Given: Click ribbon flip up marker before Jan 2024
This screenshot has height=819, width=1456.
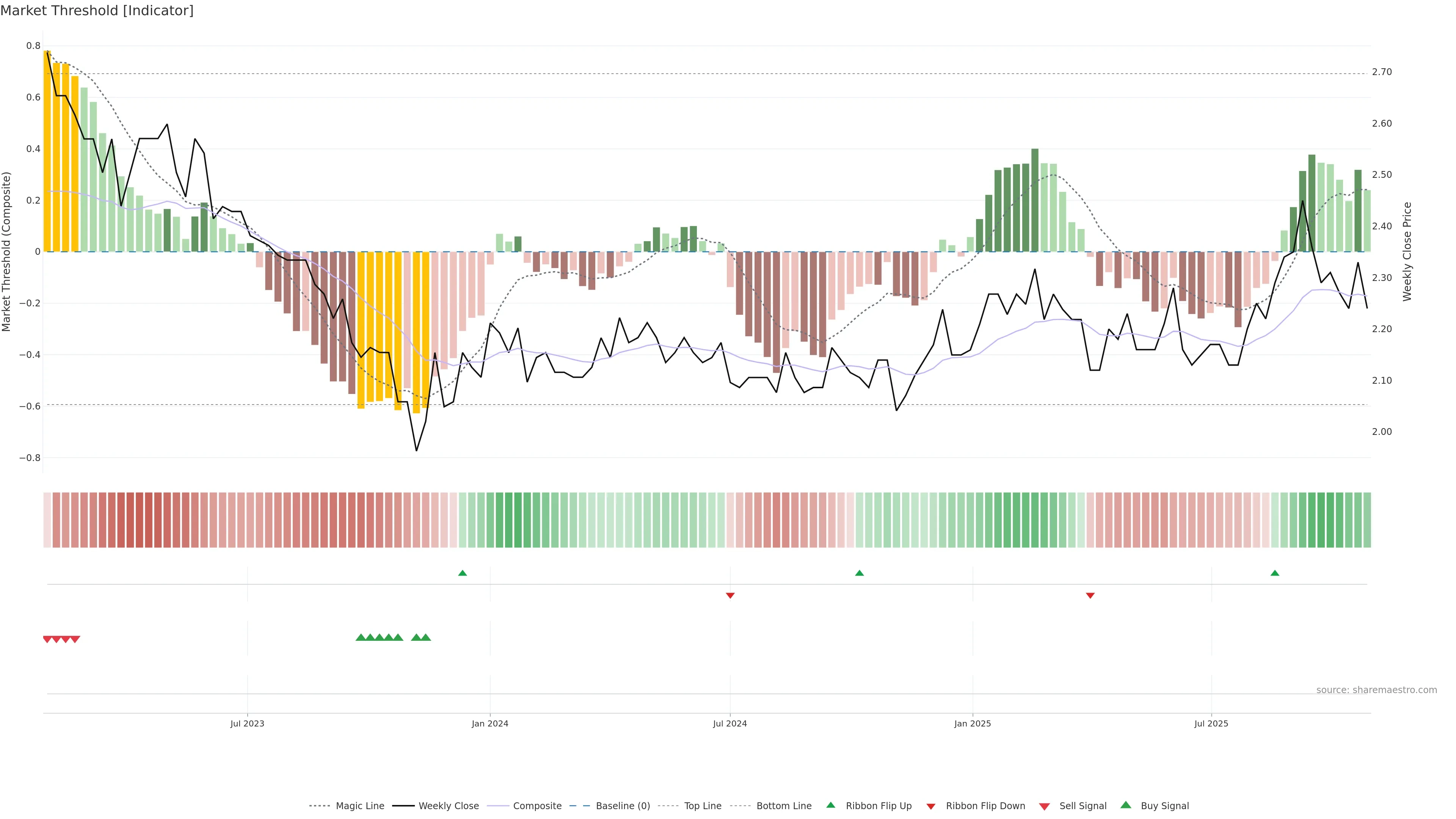Looking at the screenshot, I should coord(462,573).
